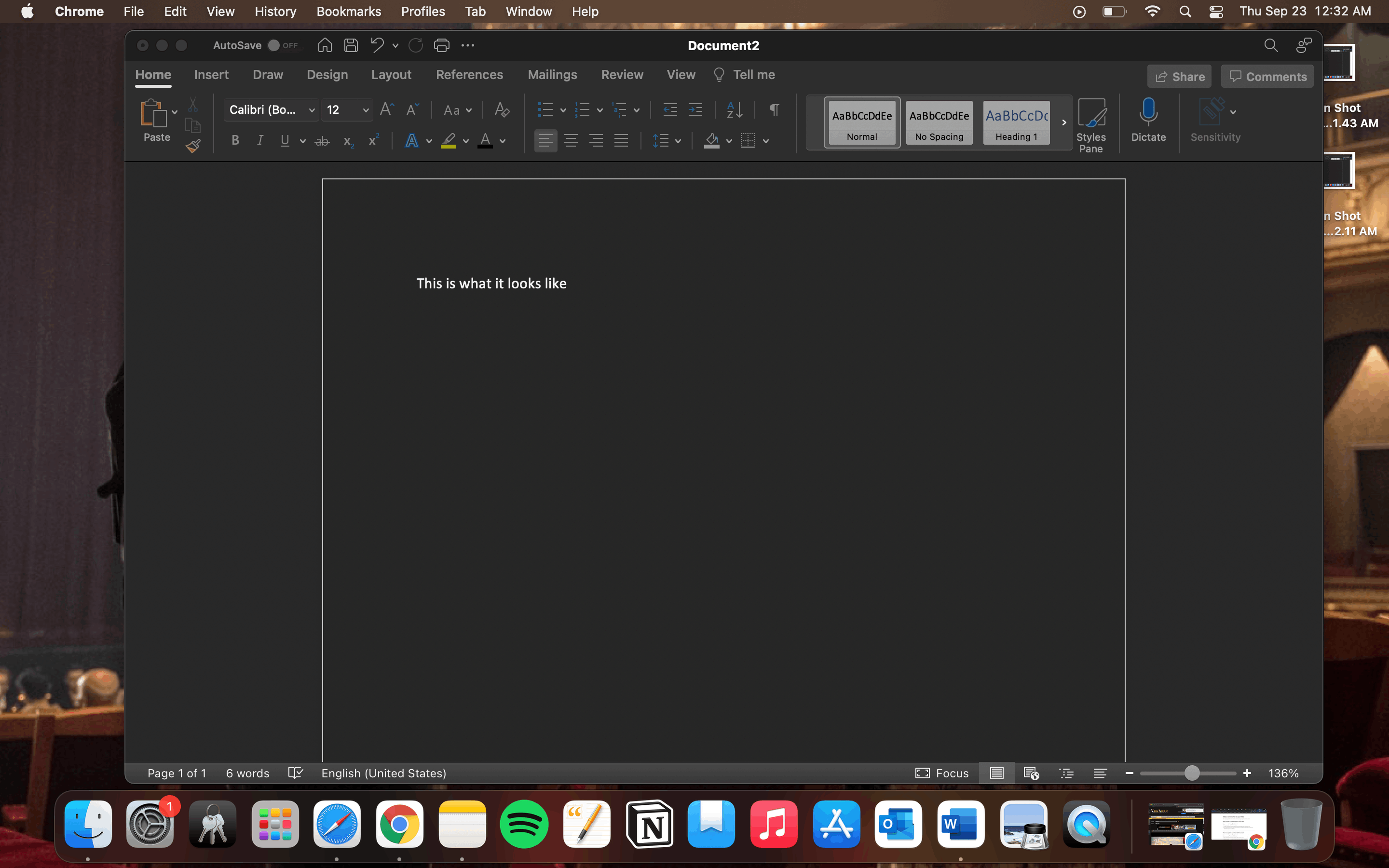Click the zoom slider handle
Viewport: 1389px width, 868px height.
(x=1192, y=773)
